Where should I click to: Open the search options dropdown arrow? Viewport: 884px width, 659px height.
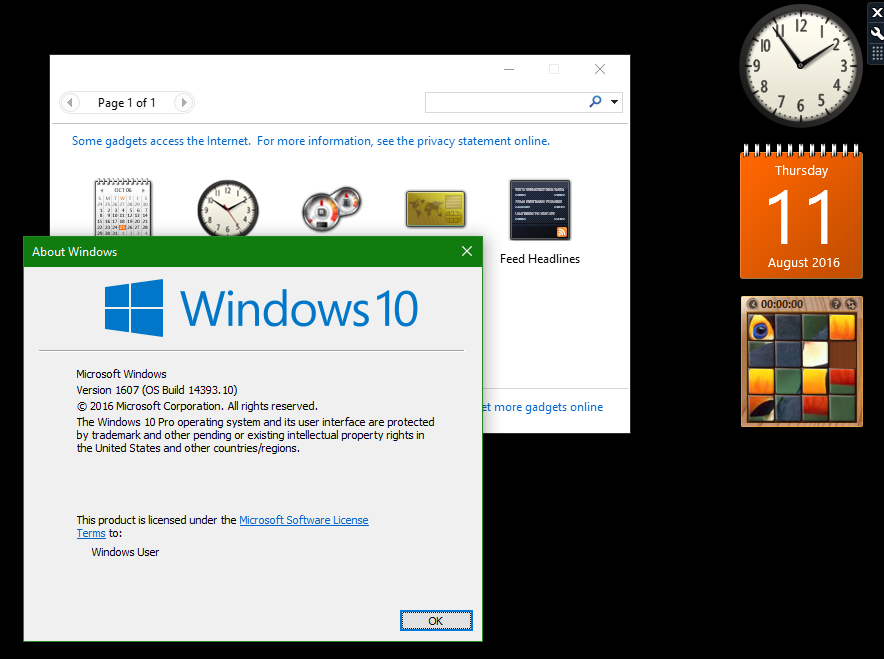pyautogui.click(x=615, y=102)
